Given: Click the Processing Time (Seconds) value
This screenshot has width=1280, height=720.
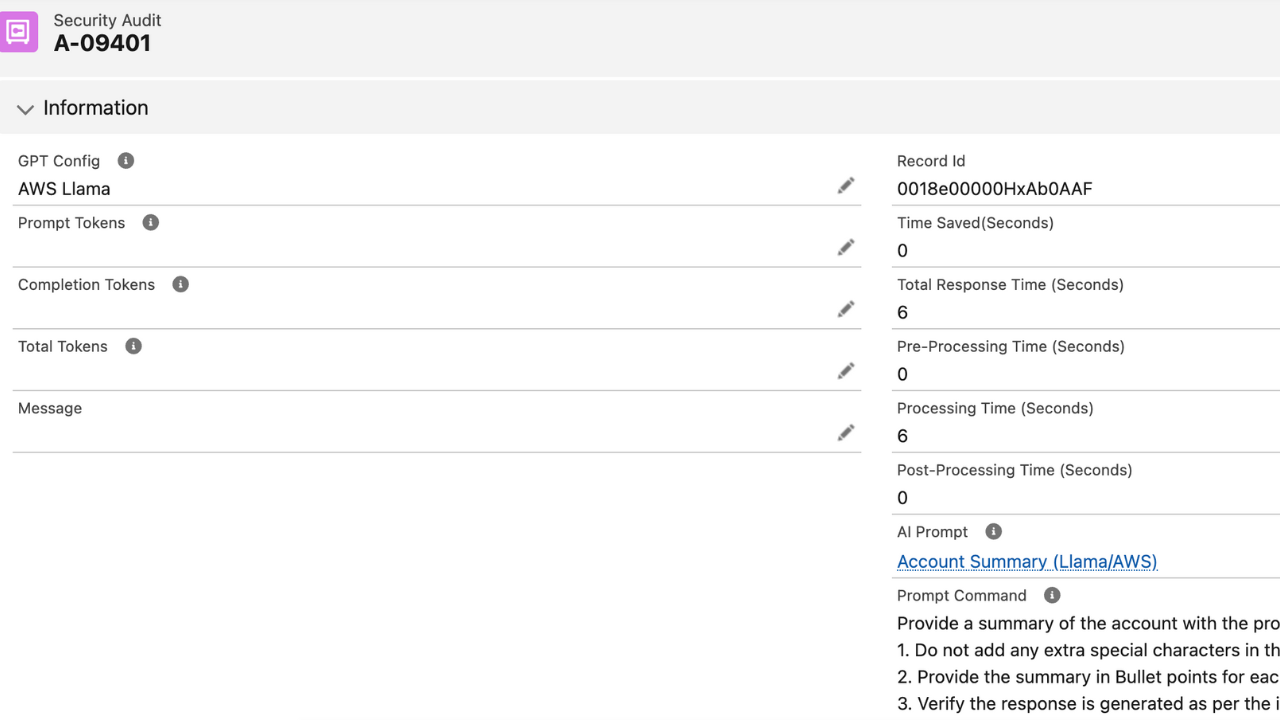Looking at the screenshot, I should 902,436.
